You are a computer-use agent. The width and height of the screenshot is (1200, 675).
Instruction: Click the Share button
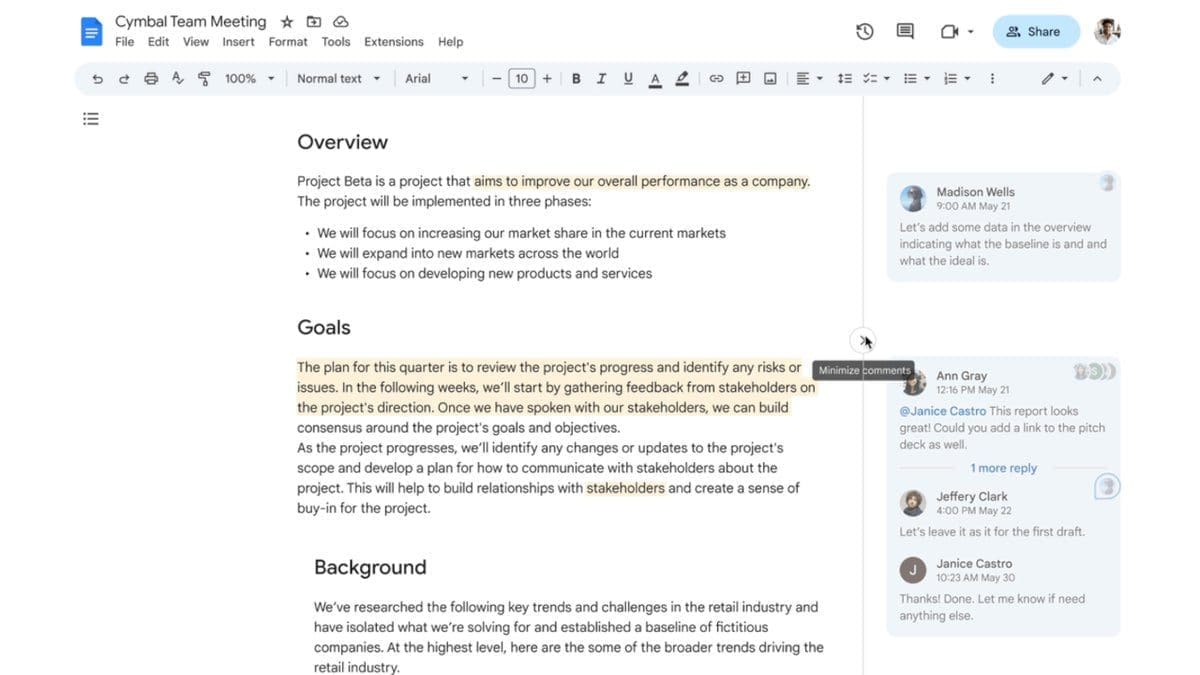click(1036, 31)
